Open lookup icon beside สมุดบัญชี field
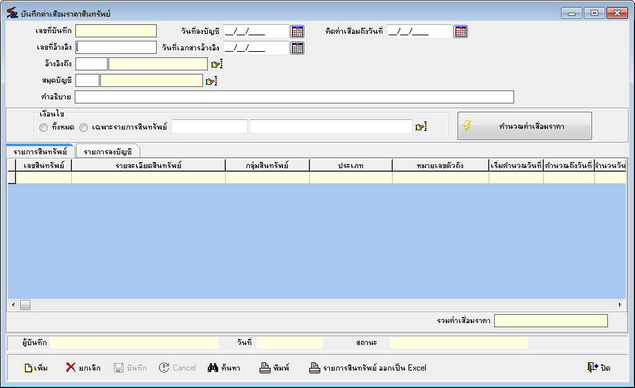The width and height of the screenshot is (635, 388). [211, 81]
